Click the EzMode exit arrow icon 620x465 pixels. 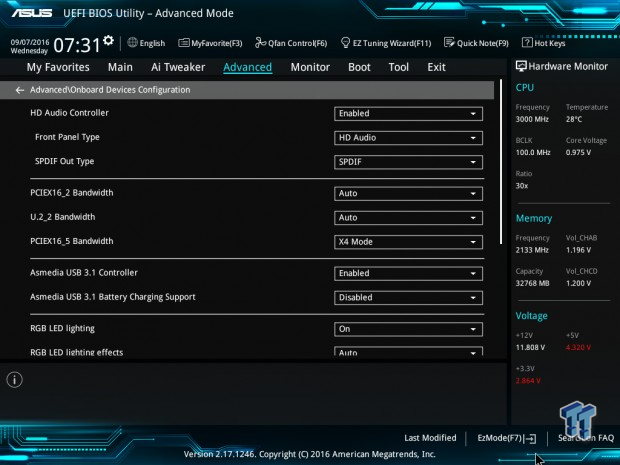point(531,439)
